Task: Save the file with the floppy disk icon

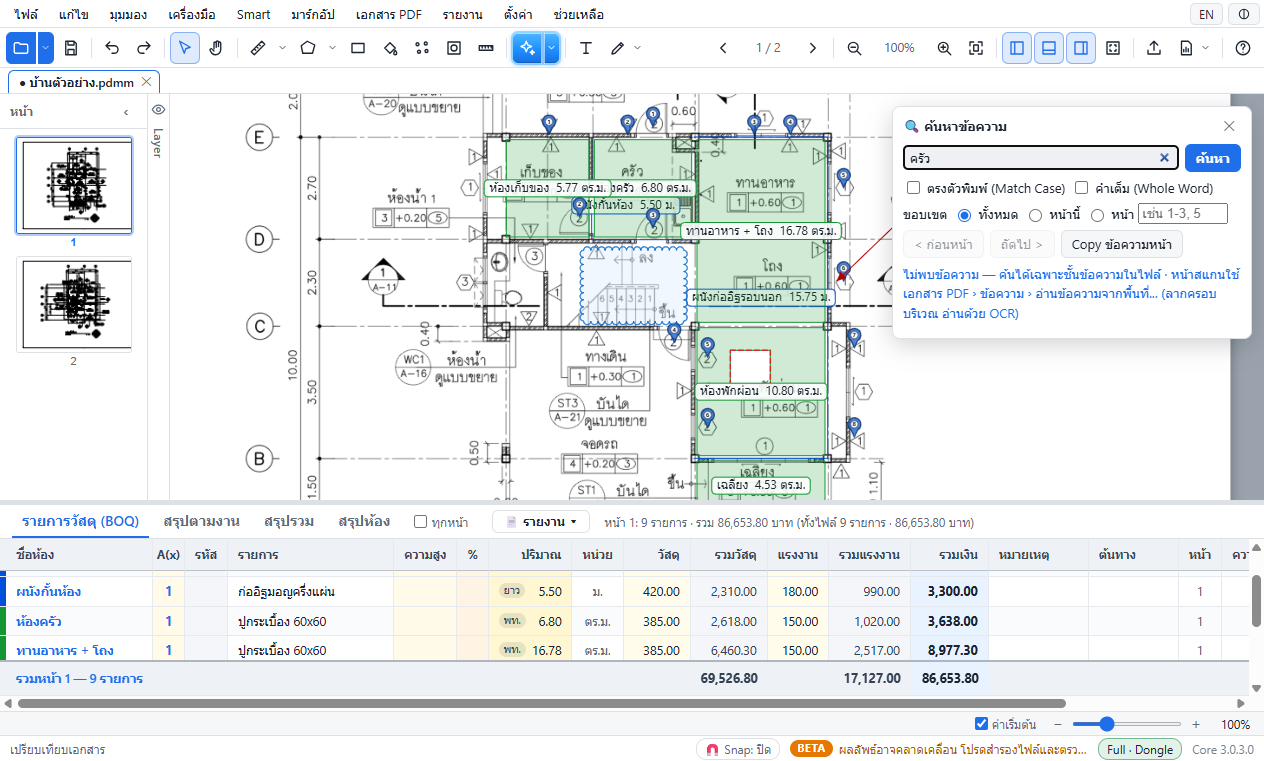Action: coord(71,48)
